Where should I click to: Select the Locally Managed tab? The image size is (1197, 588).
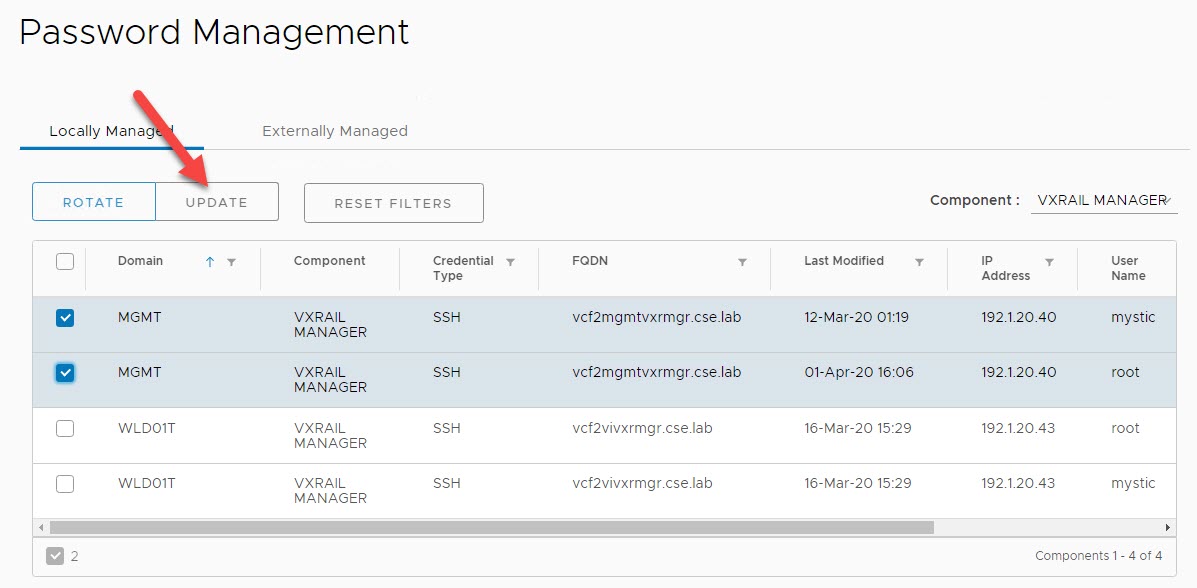111,131
